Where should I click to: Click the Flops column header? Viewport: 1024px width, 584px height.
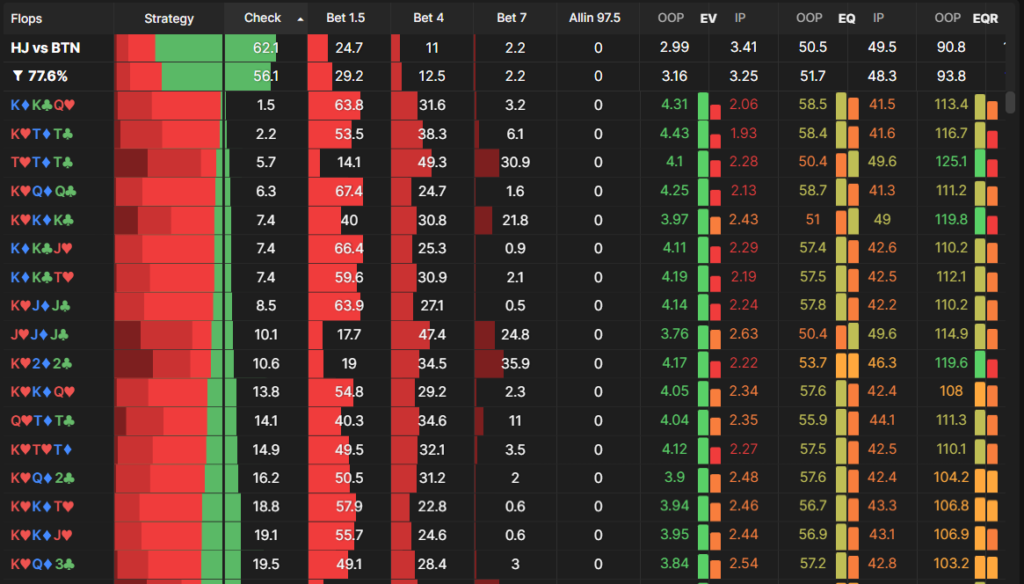point(27,18)
